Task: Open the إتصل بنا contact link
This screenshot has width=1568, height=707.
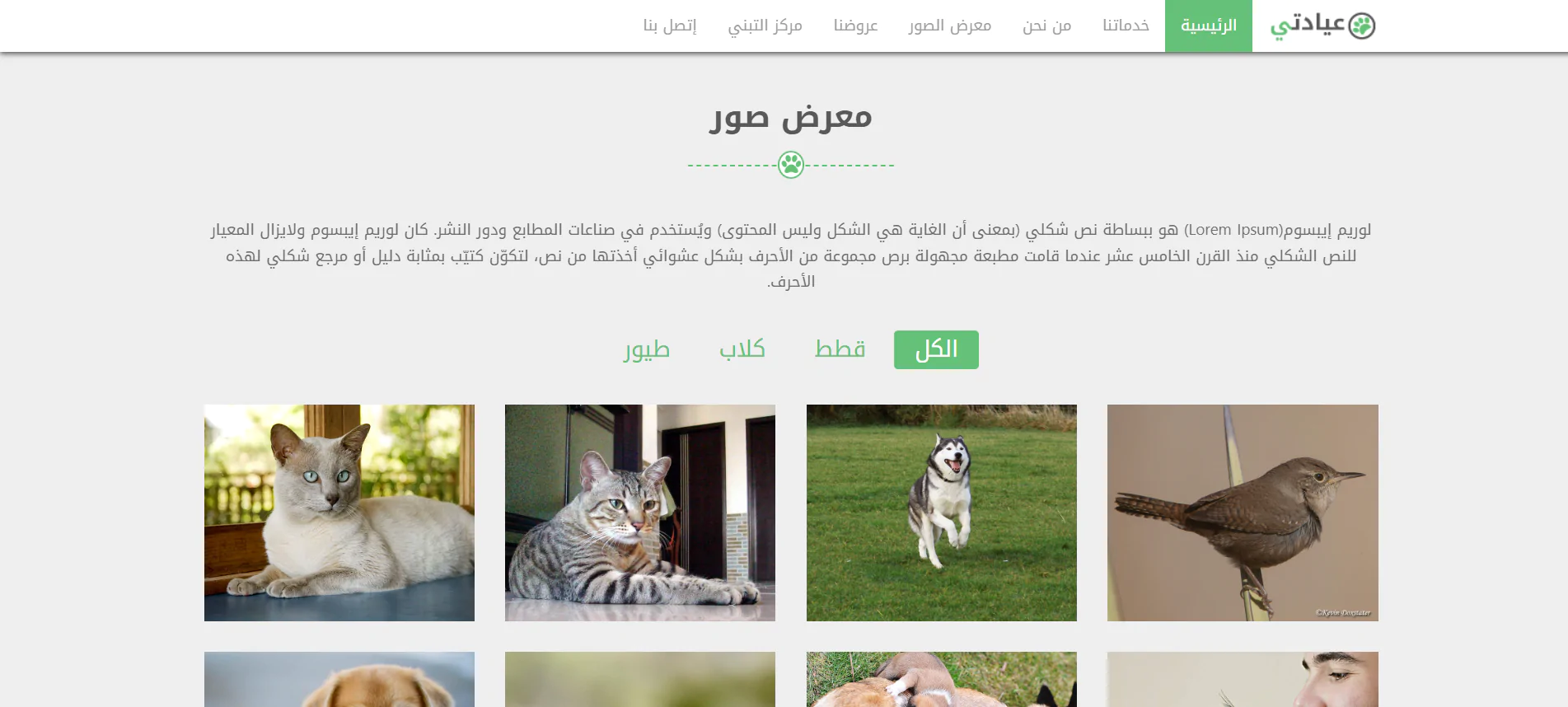Action: click(670, 26)
